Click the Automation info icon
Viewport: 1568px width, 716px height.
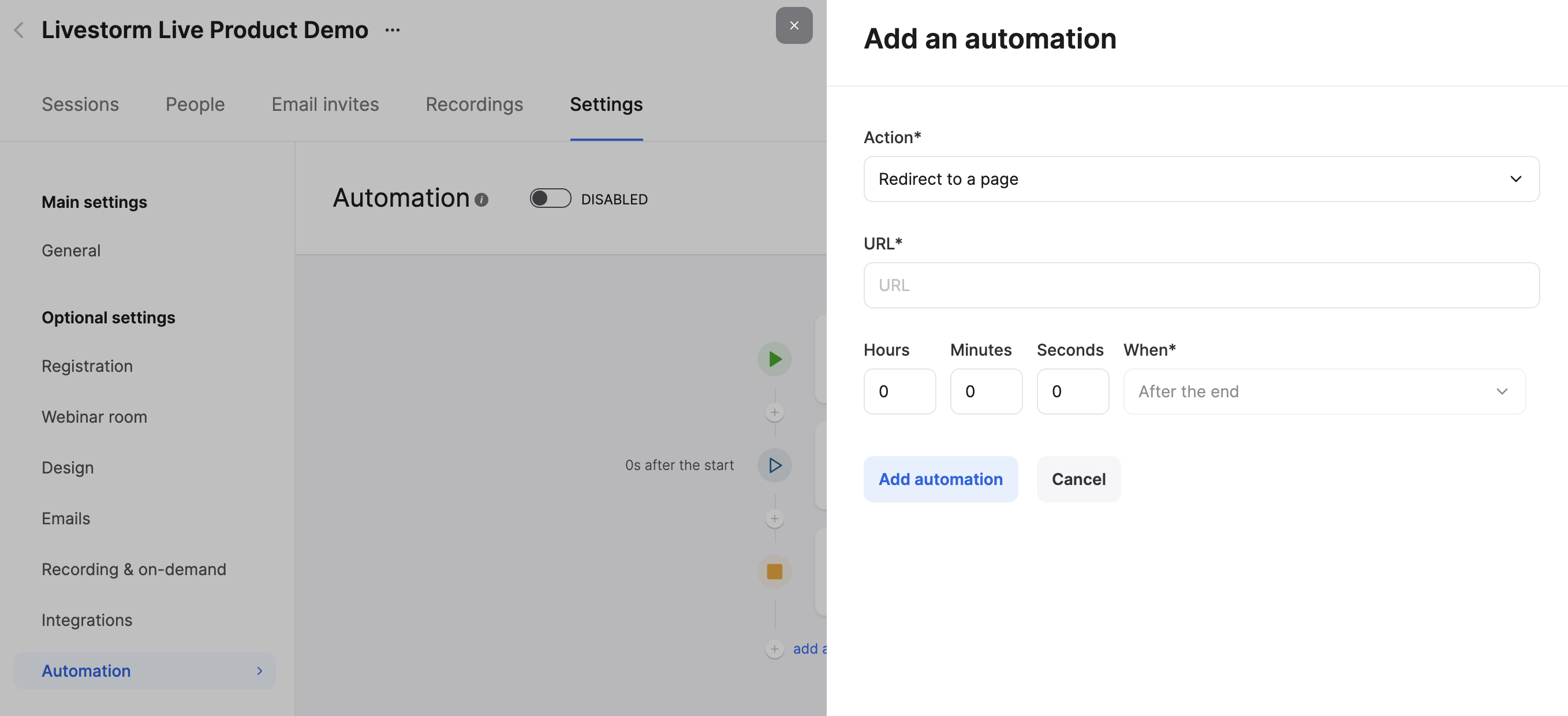pos(481,200)
